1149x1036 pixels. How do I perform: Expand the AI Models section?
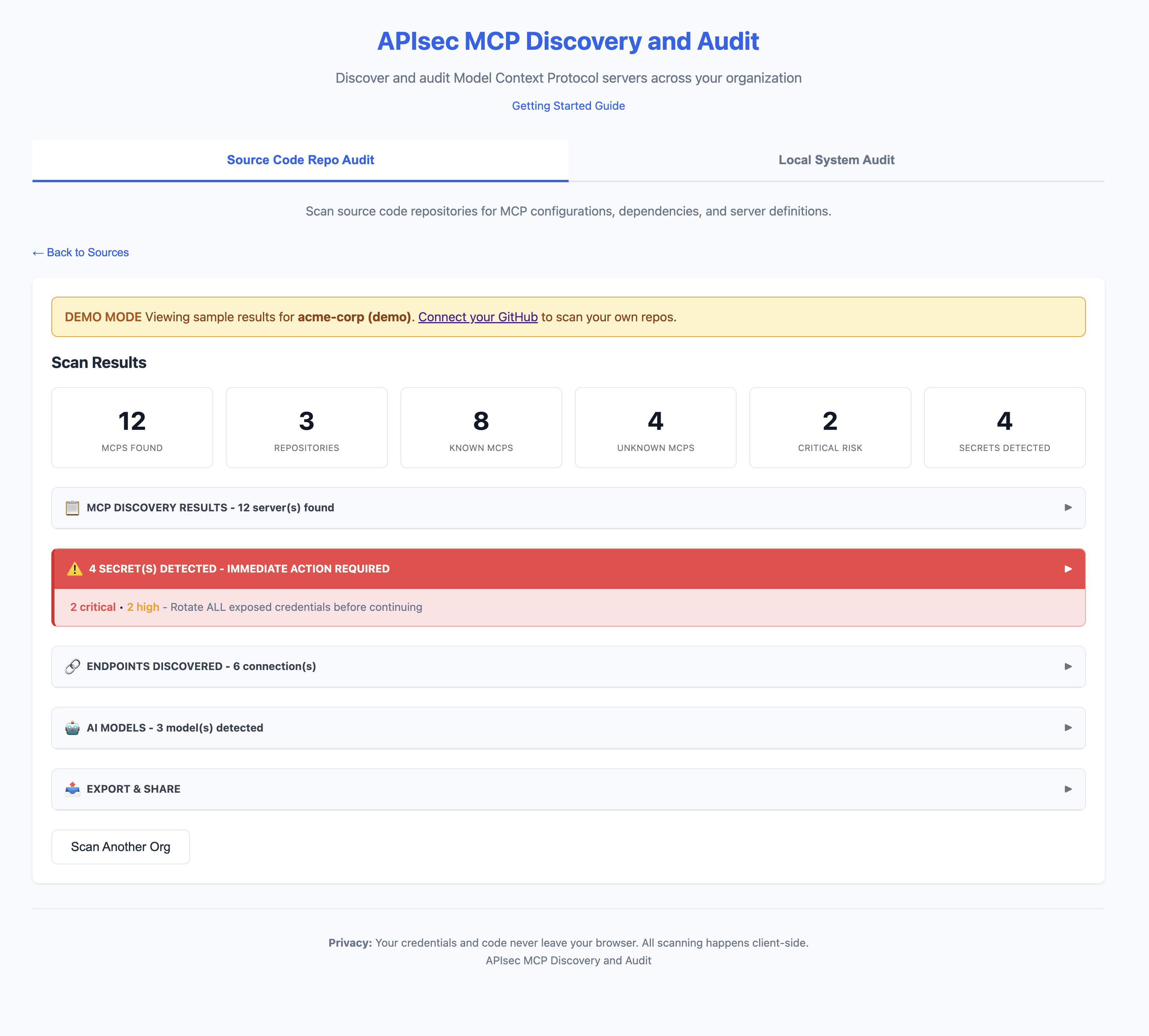click(1068, 728)
